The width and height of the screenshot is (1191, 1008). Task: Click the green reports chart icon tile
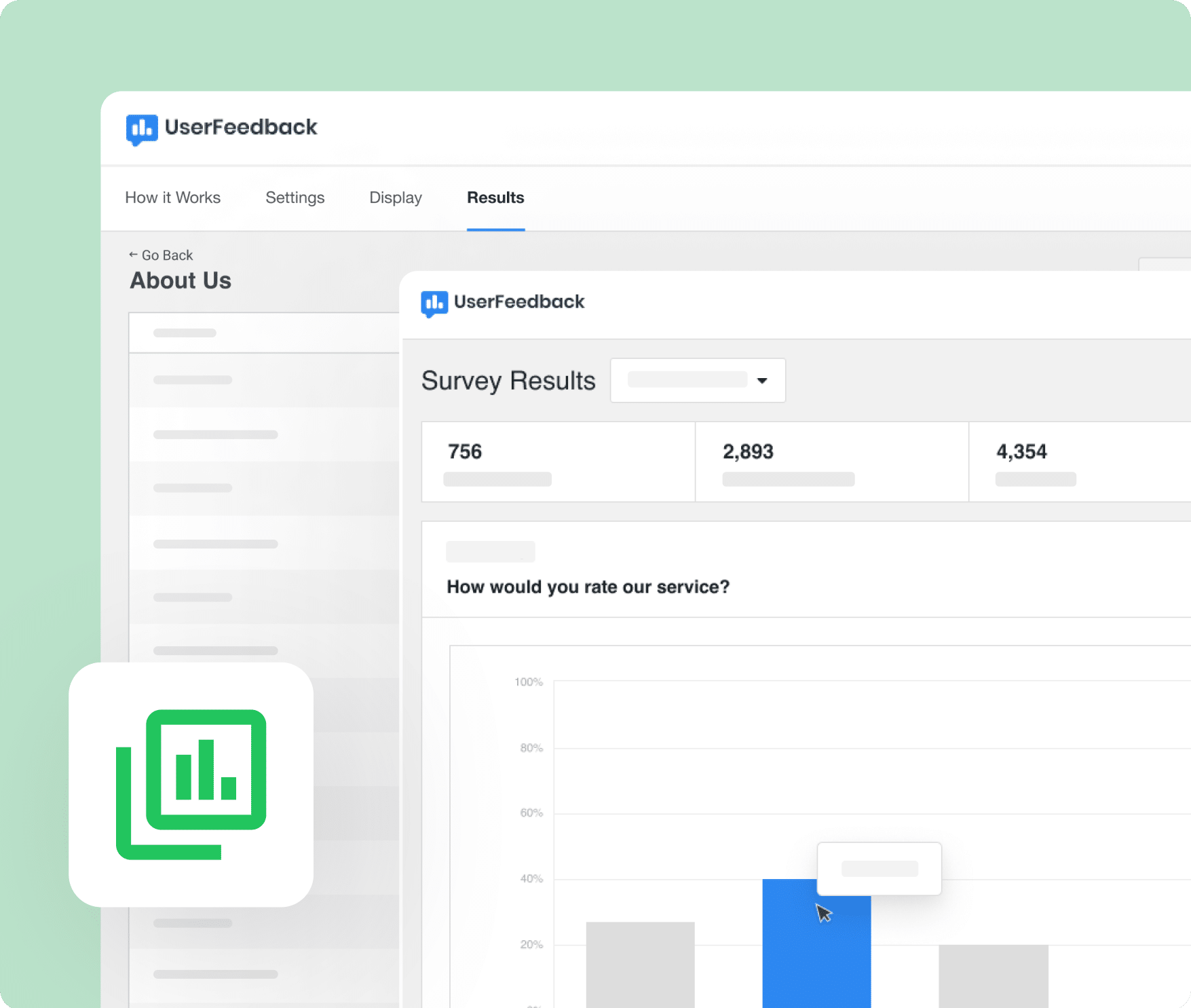coord(191,784)
